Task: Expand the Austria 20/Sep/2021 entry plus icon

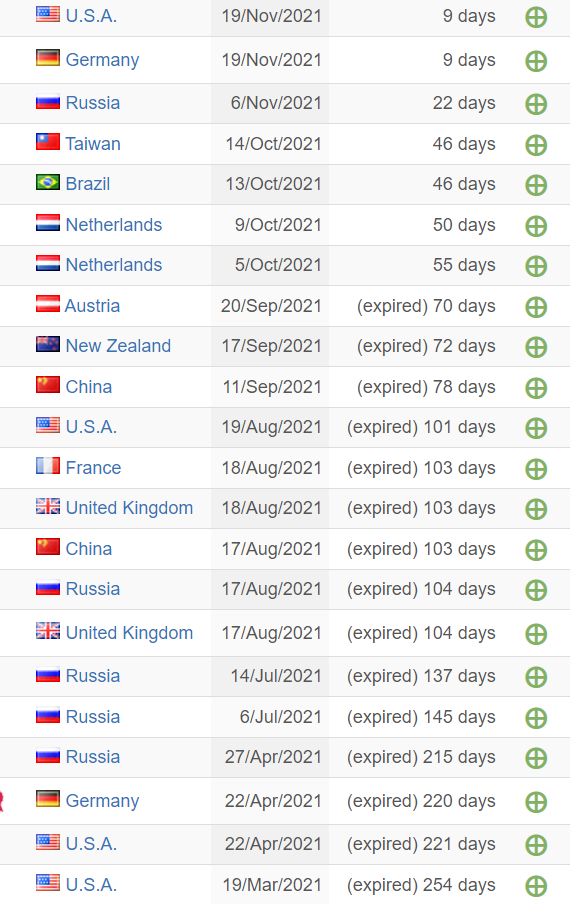Action: pyautogui.click(x=536, y=307)
